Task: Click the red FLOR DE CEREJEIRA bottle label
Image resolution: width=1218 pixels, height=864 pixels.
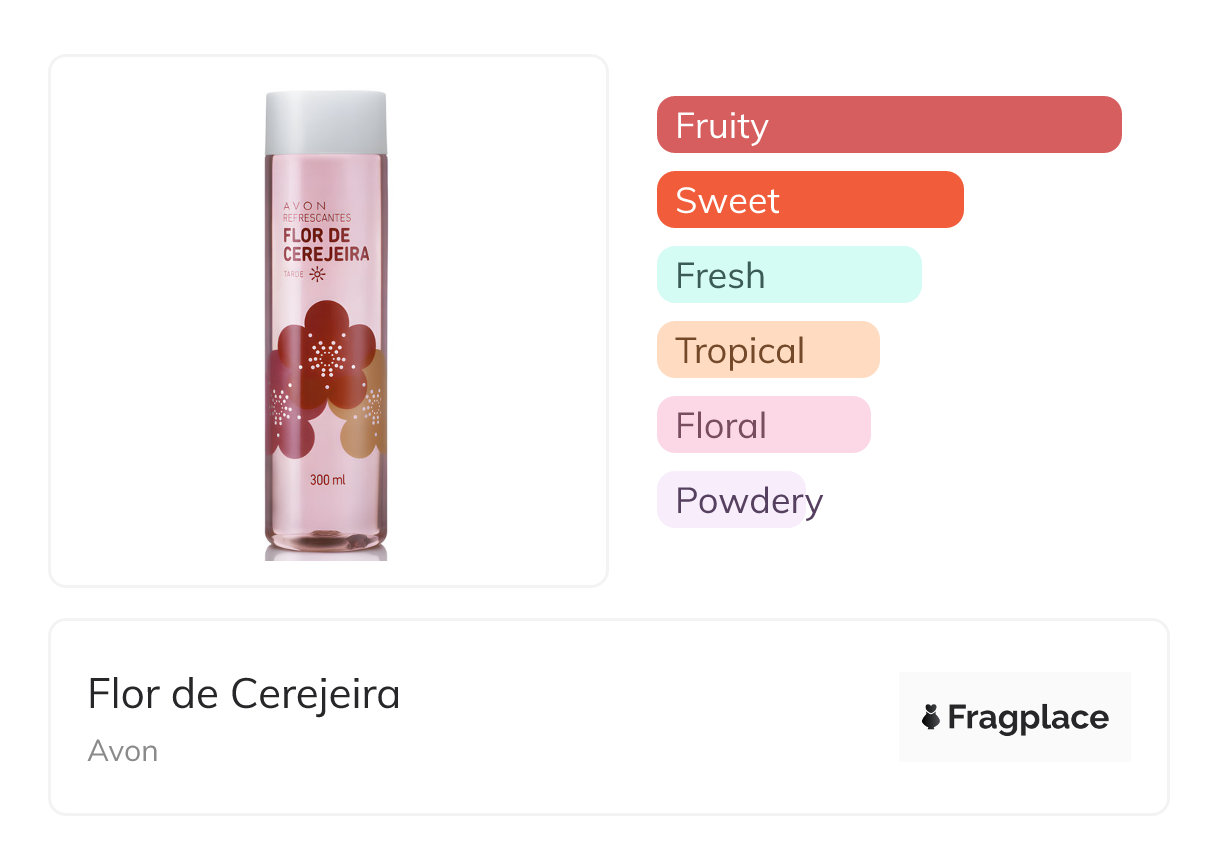Action: (x=326, y=245)
